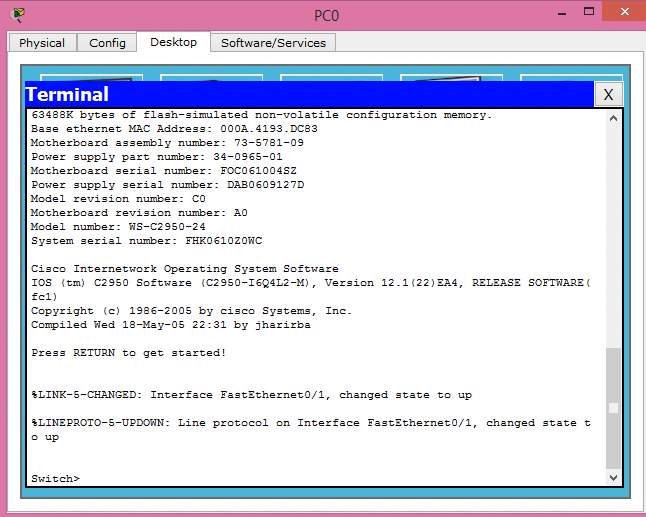Click the 'Motherboard serial number' line

(164, 171)
